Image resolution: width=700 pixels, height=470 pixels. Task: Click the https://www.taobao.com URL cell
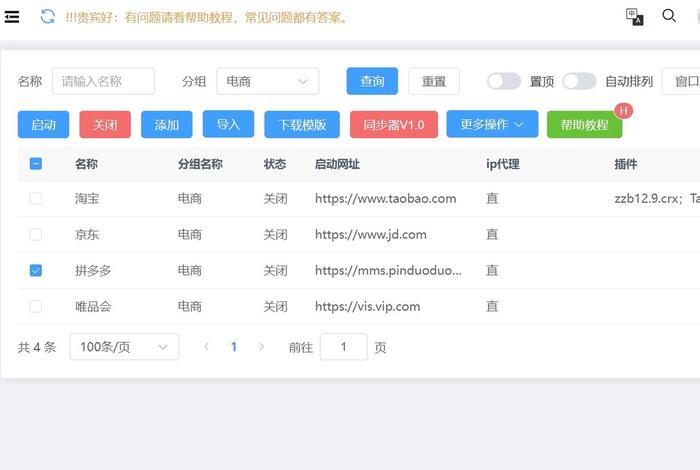(x=386, y=198)
